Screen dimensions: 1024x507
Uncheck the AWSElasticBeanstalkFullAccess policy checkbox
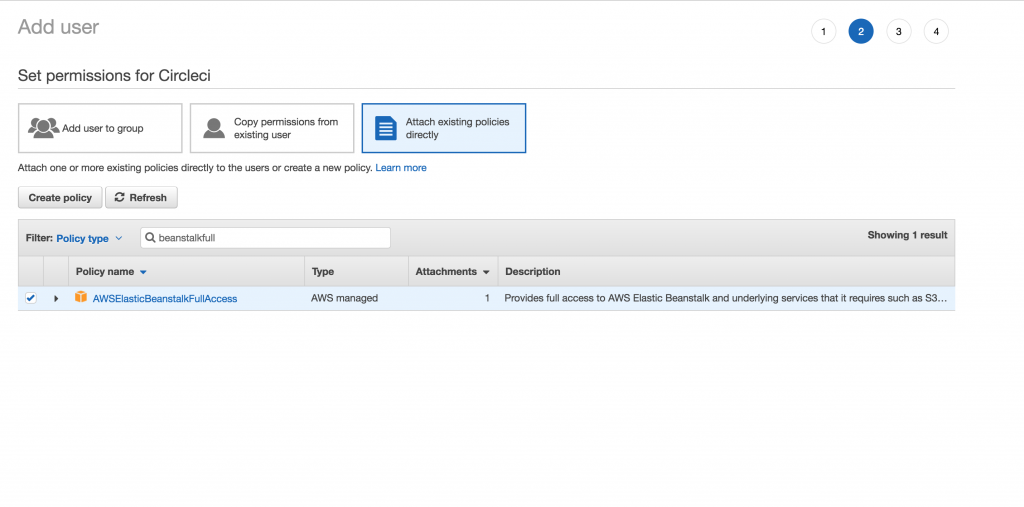click(x=31, y=298)
